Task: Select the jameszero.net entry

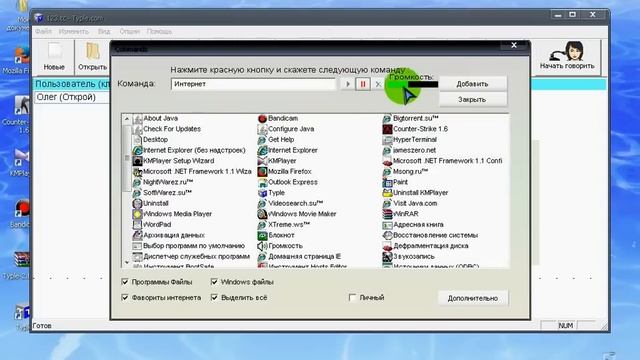Action: pos(409,150)
